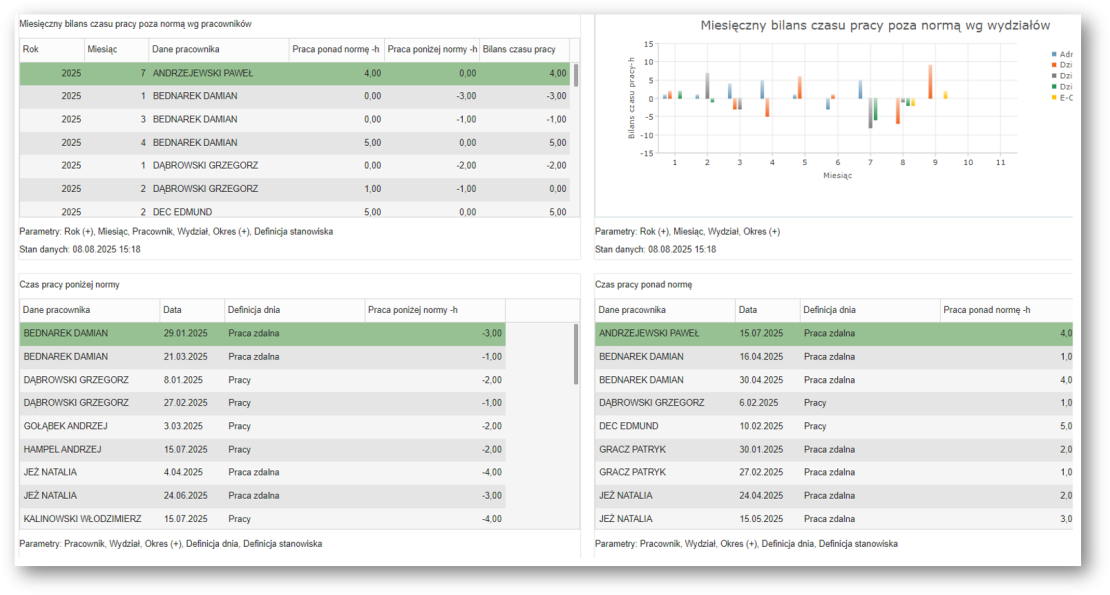Select the GOŁĄBEK ANDRZEJ row dated 3.03.2025
Image resolution: width=1110 pixels, height=595 pixels.
(262, 426)
